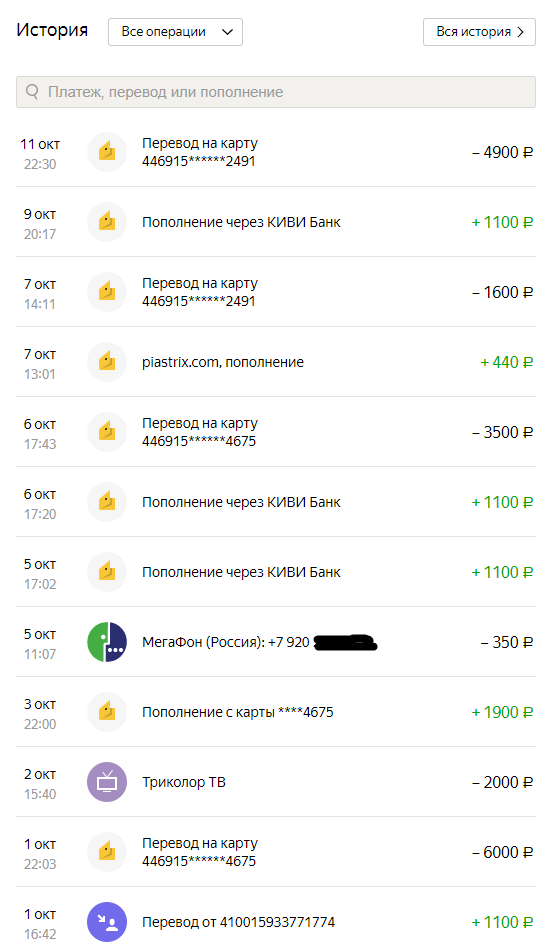The image size is (552, 950).
Task: Open Вся история full history button
Action: point(479,32)
